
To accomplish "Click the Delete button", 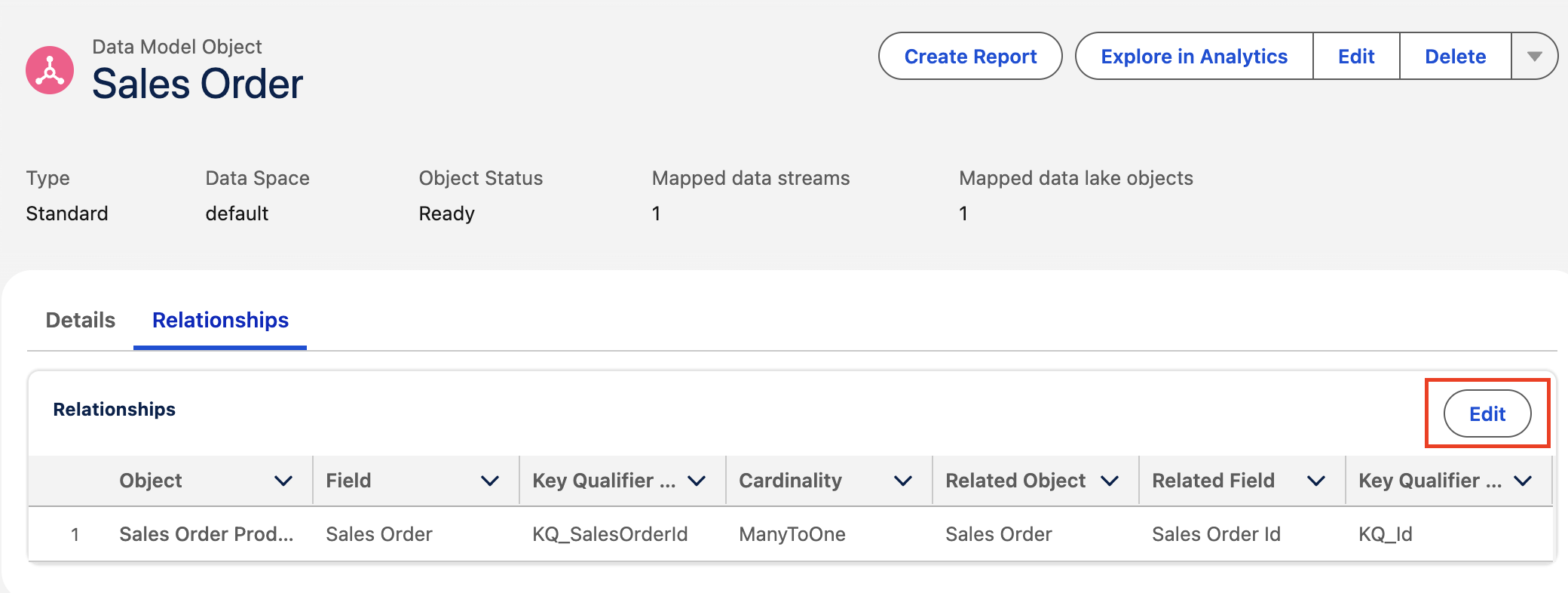I will [1455, 57].
